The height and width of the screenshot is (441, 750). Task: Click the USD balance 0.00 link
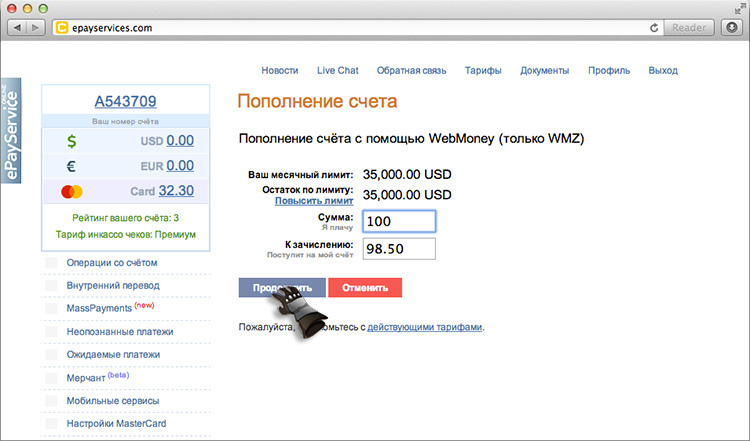click(180, 141)
